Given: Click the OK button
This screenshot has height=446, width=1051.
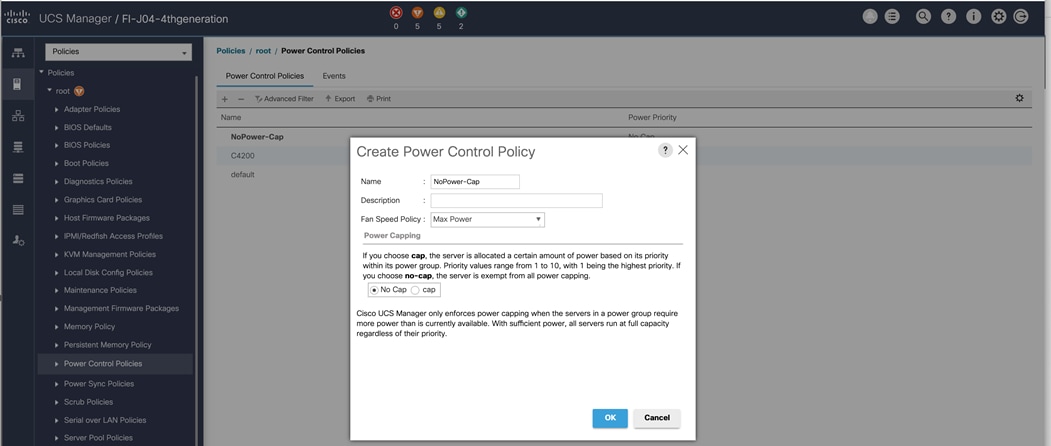Looking at the screenshot, I should (x=610, y=418).
